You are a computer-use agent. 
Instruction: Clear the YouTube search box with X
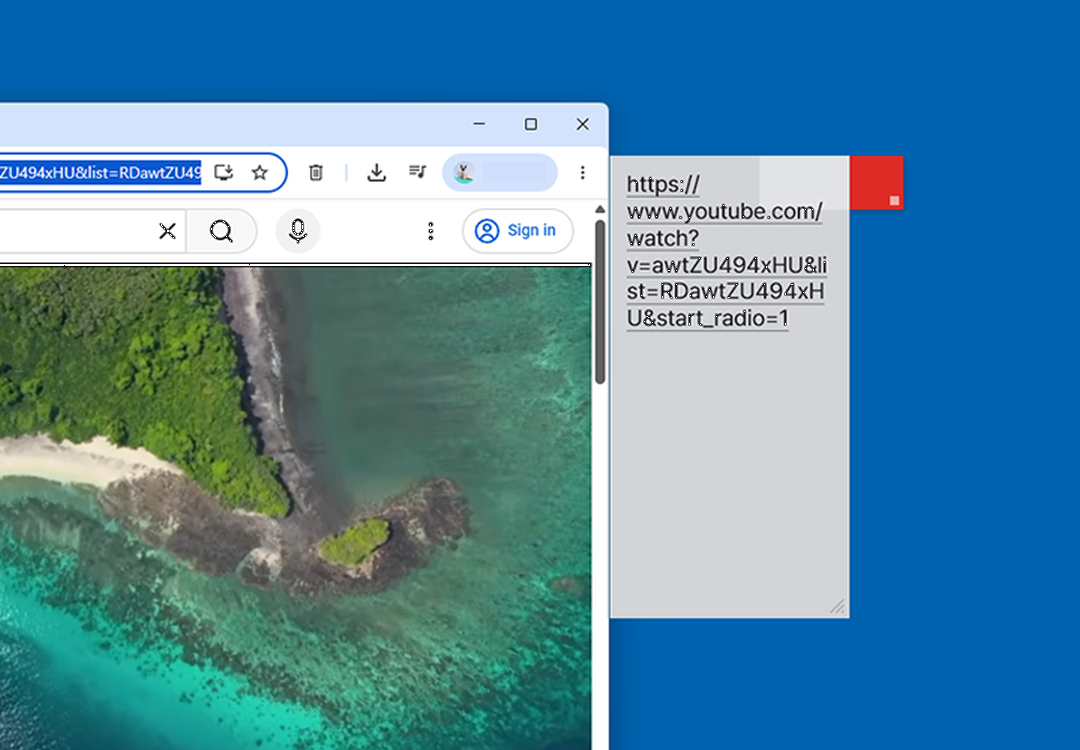(x=167, y=231)
